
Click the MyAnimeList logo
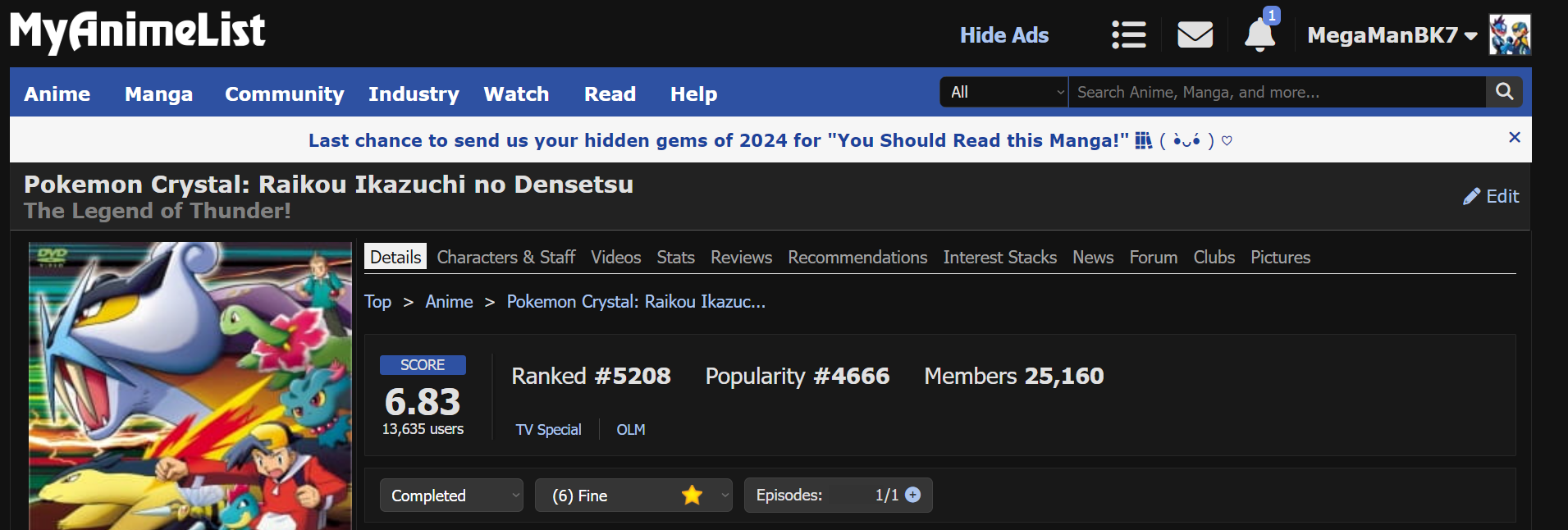tap(138, 33)
